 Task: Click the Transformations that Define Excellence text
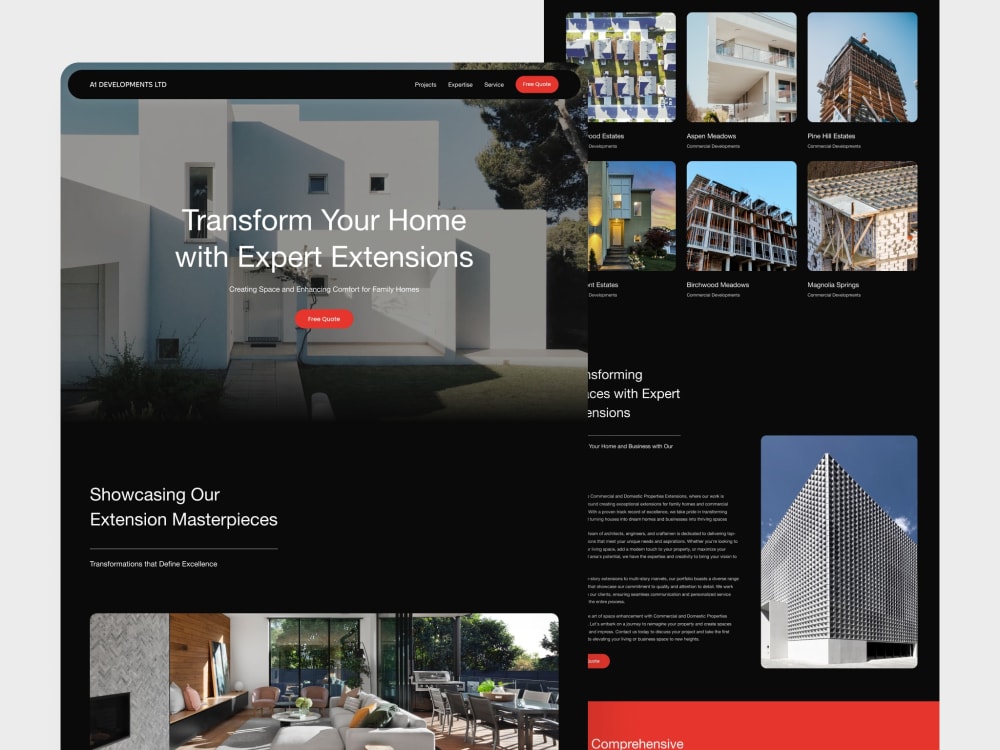coord(153,564)
